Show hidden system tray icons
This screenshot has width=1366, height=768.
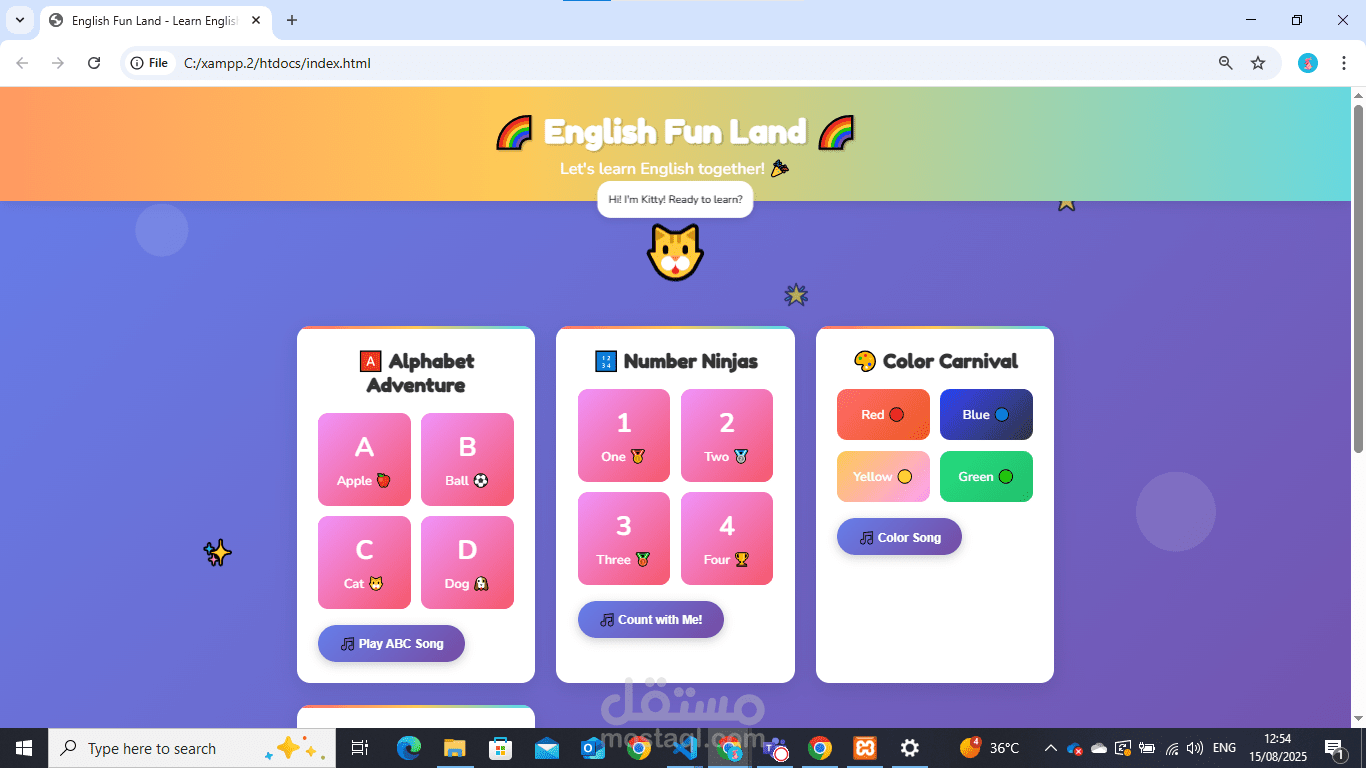pyautogui.click(x=1050, y=748)
